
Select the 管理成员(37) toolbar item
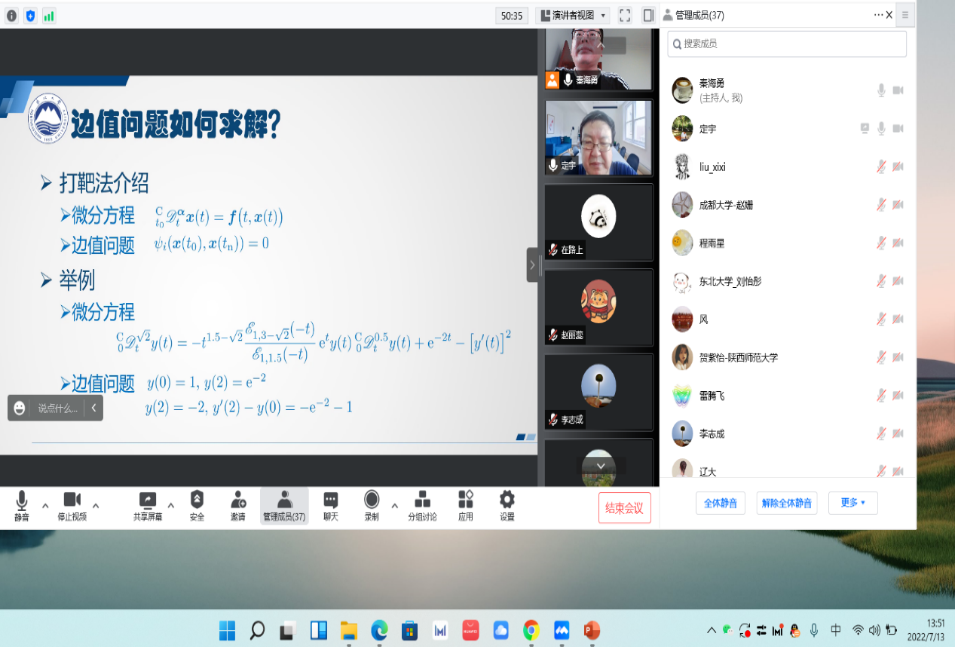coord(284,505)
